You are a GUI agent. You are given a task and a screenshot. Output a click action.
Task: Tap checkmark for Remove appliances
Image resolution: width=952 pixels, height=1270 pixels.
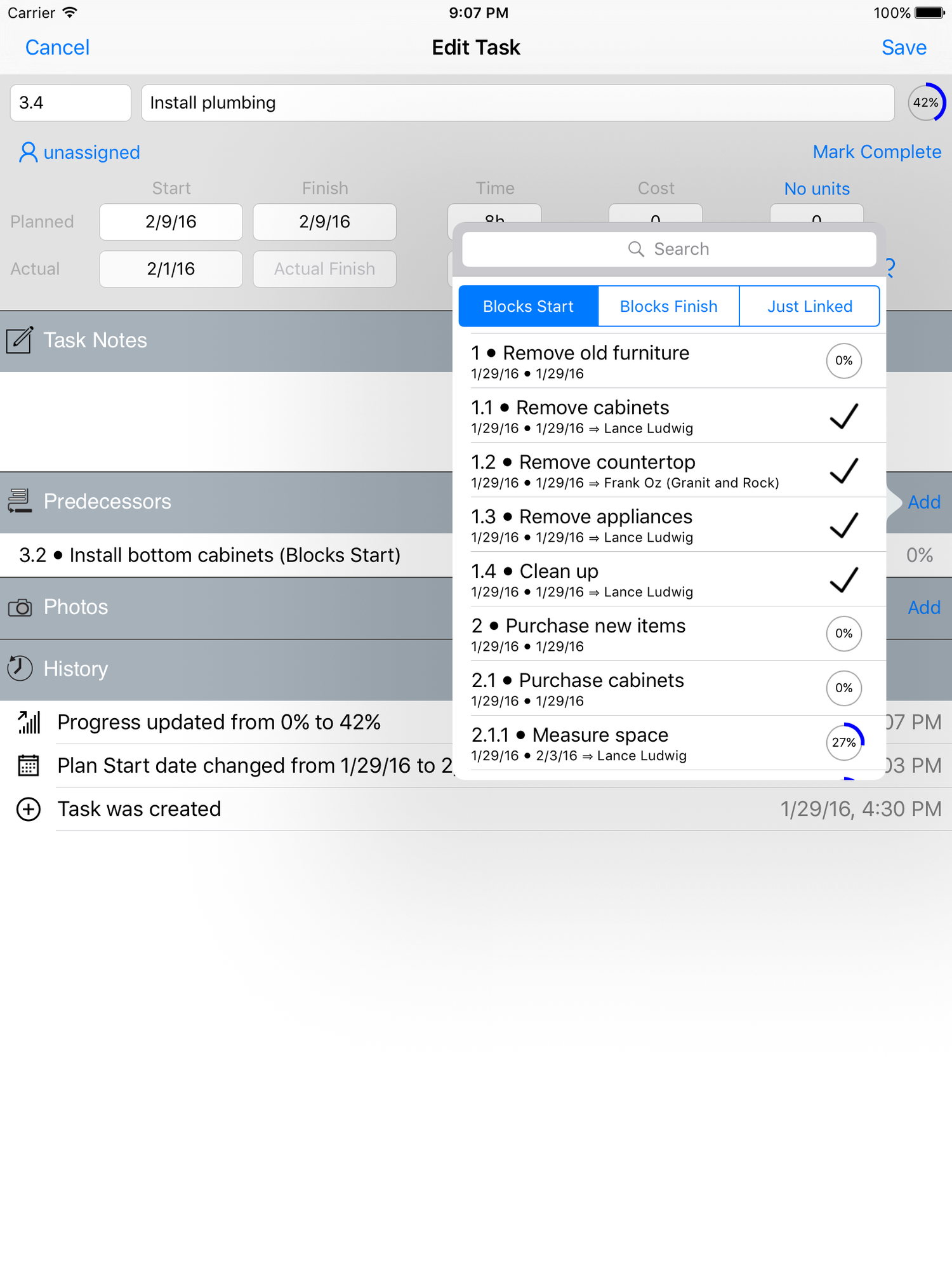click(844, 525)
